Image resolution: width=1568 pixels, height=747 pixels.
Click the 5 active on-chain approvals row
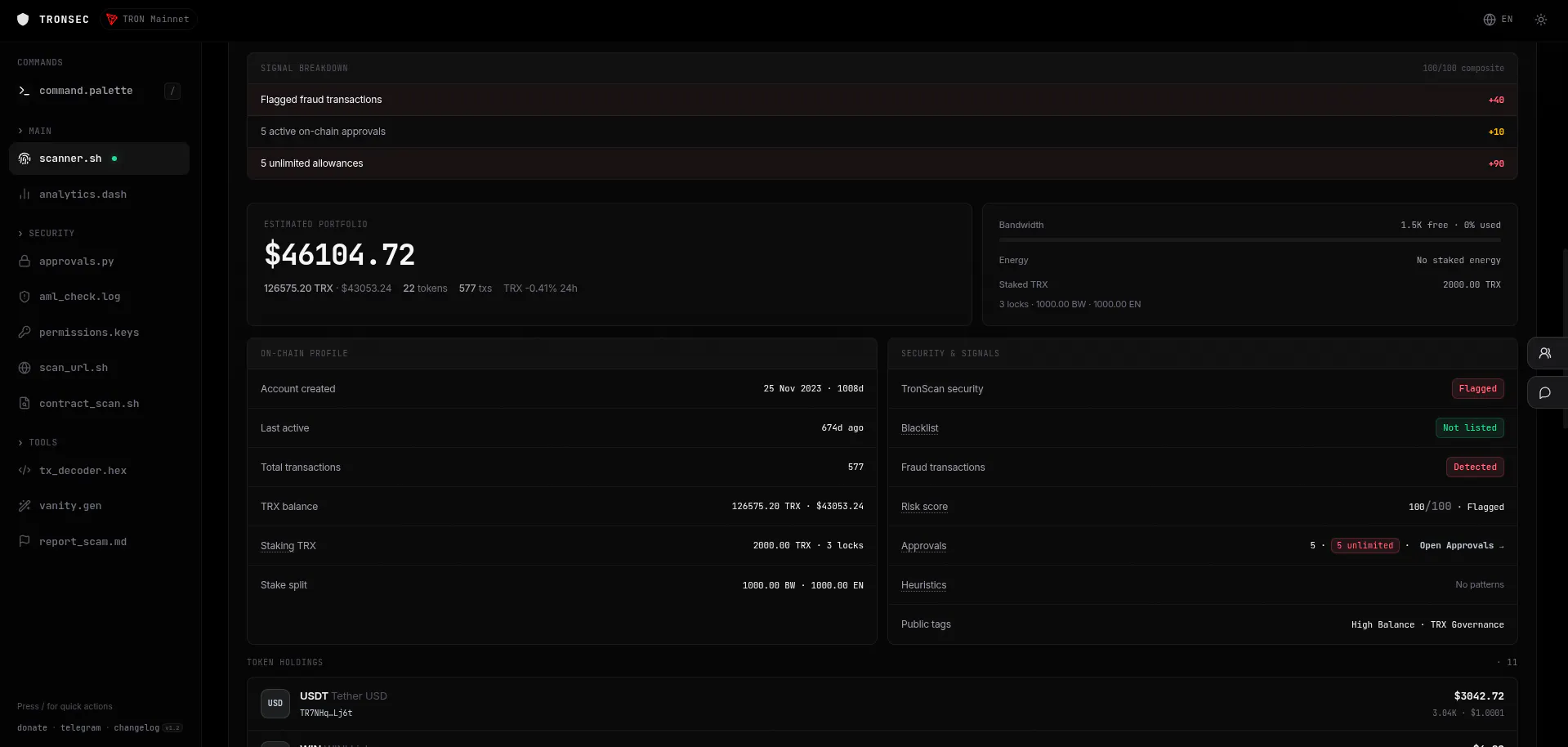pos(882,132)
